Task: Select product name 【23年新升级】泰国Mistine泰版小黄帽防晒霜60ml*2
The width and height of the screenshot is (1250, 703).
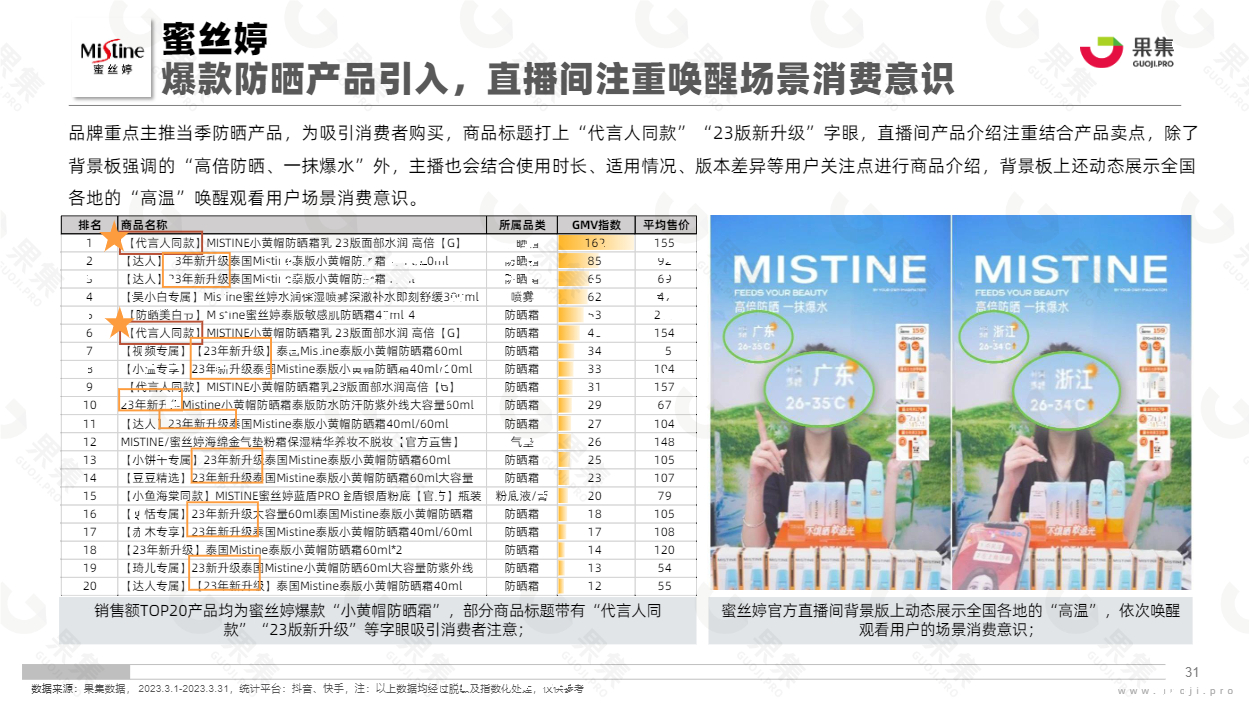Action: point(261,549)
